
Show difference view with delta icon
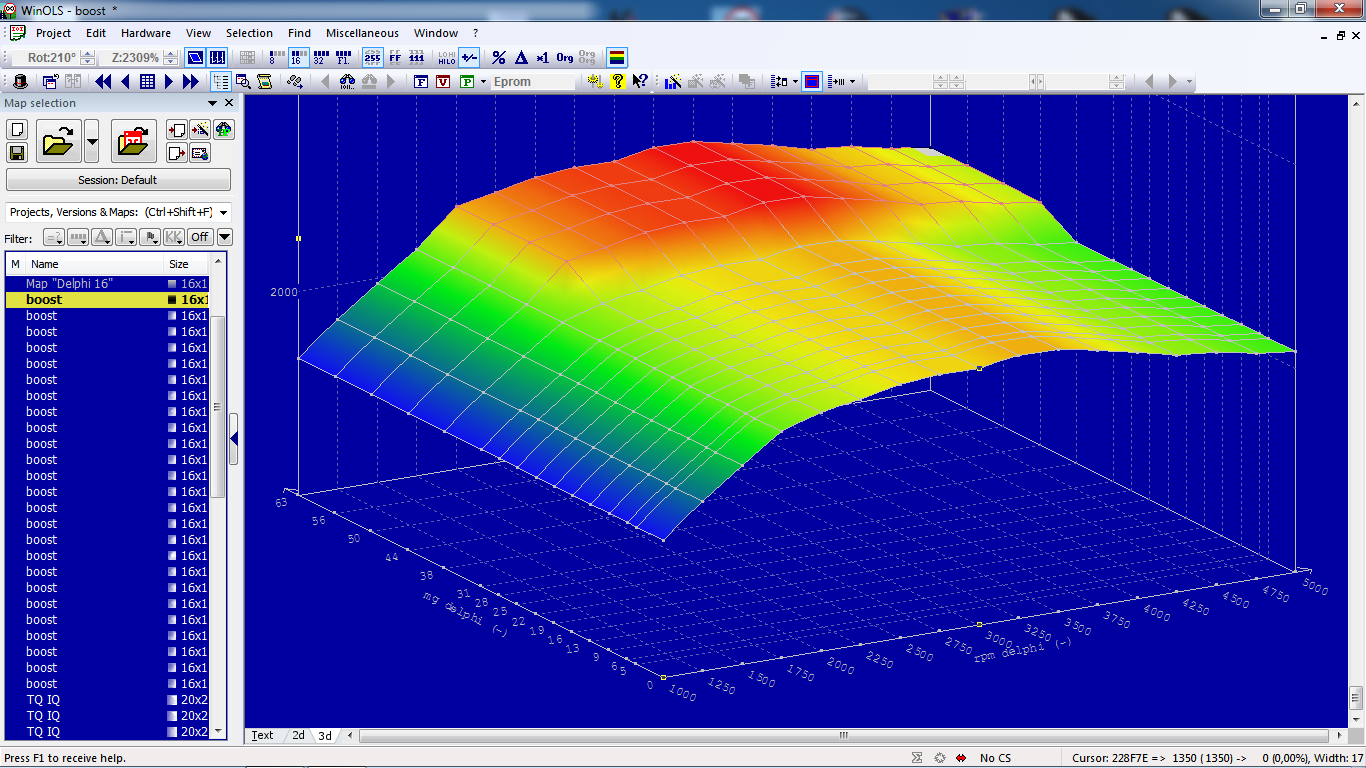pyautogui.click(x=520, y=57)
